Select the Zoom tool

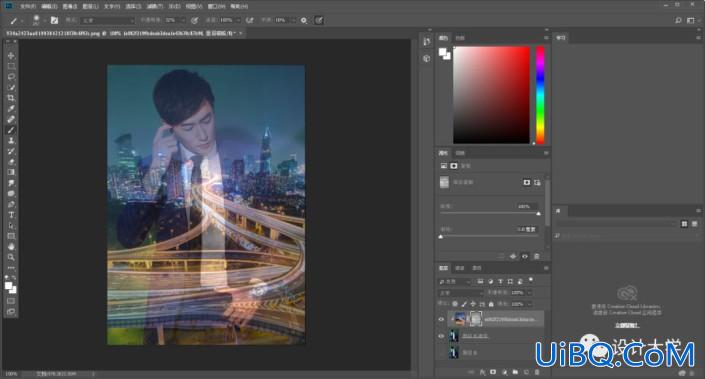click(11, 257)
